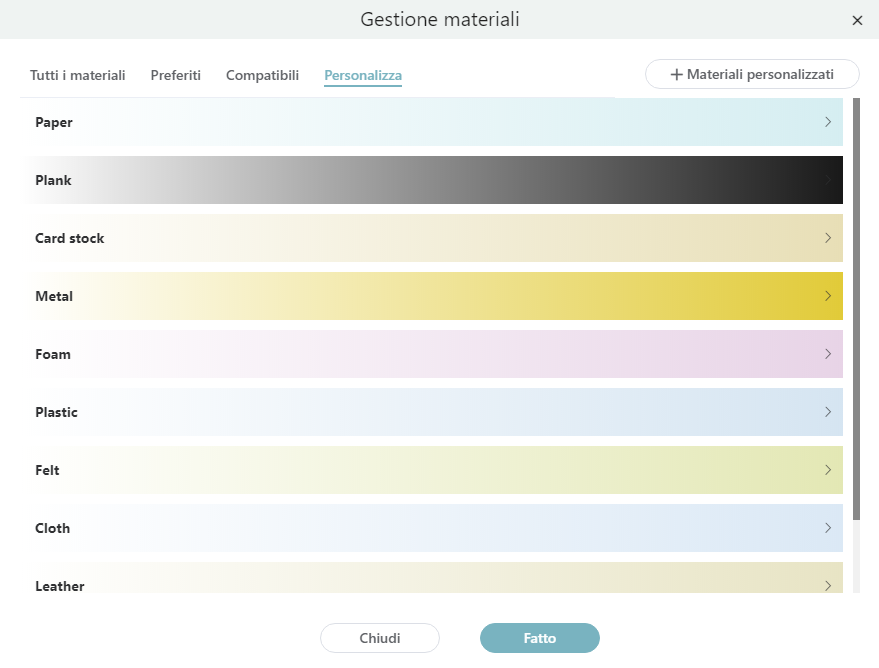This screenshot has height=668, width=879.
Task: Expand the Paper material chevron
Action: 828,122
